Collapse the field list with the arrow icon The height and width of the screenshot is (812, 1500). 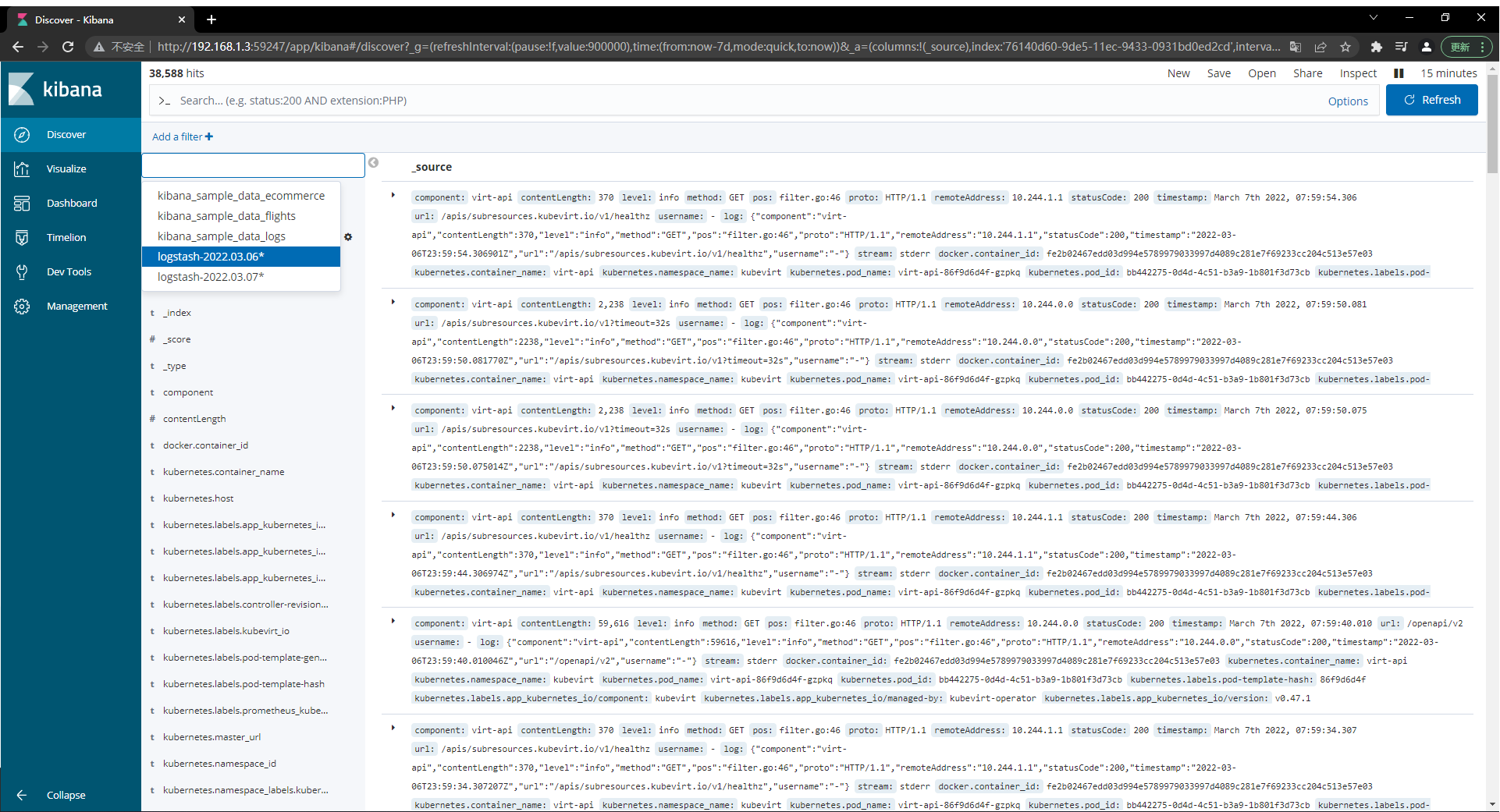[373, 163]
